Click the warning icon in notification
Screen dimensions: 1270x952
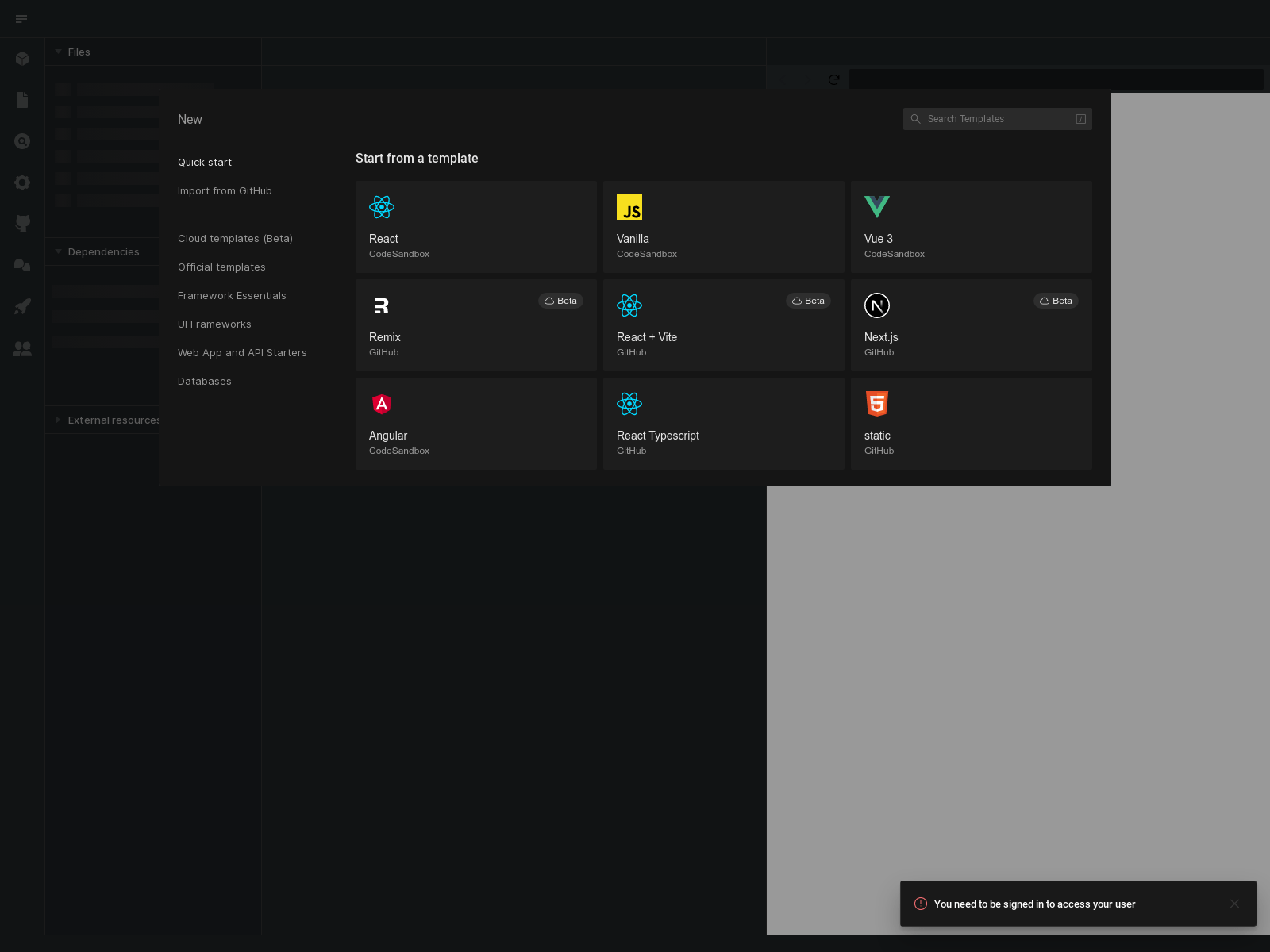click(921, 904)
